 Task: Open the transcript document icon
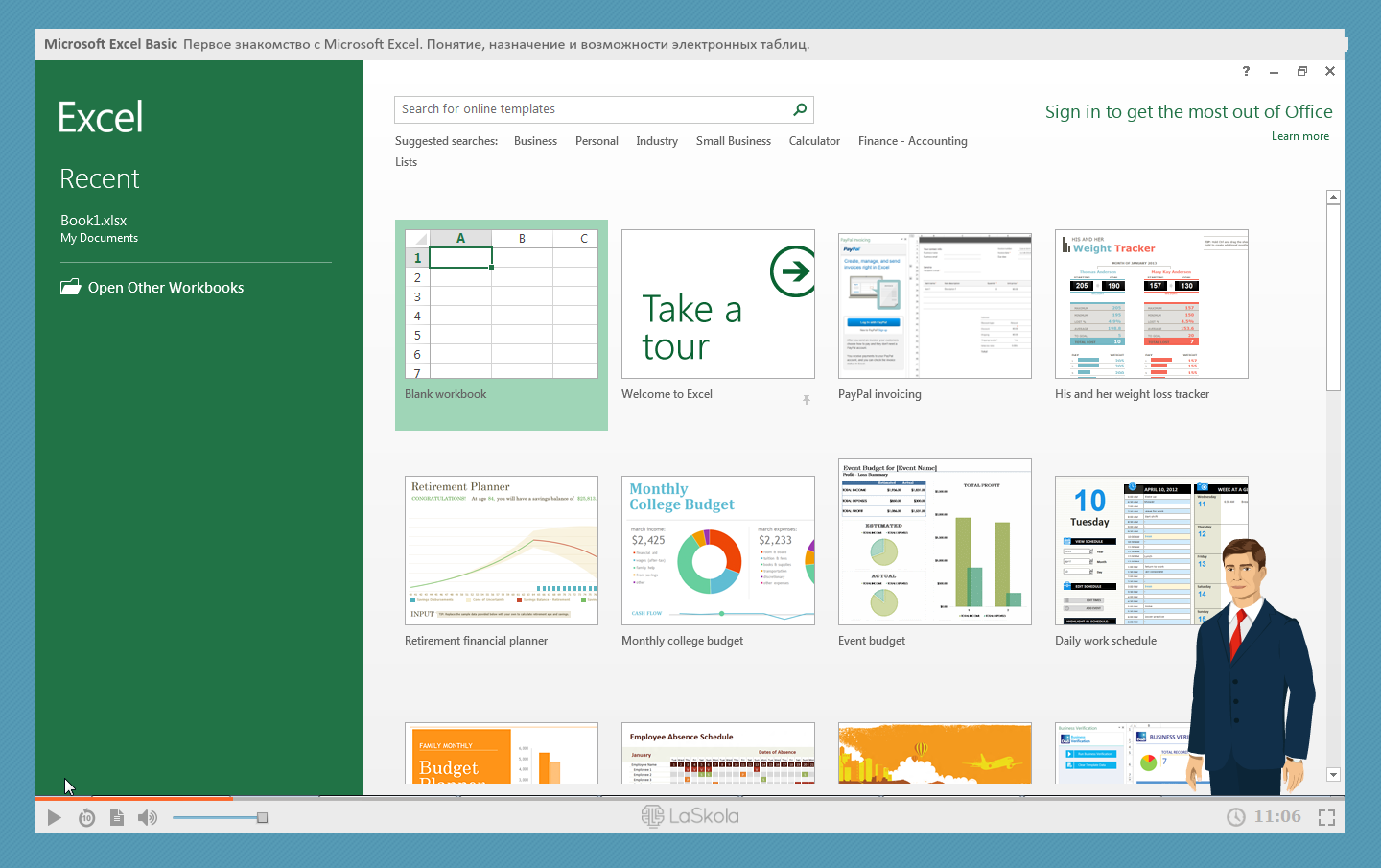click(117, 817)
